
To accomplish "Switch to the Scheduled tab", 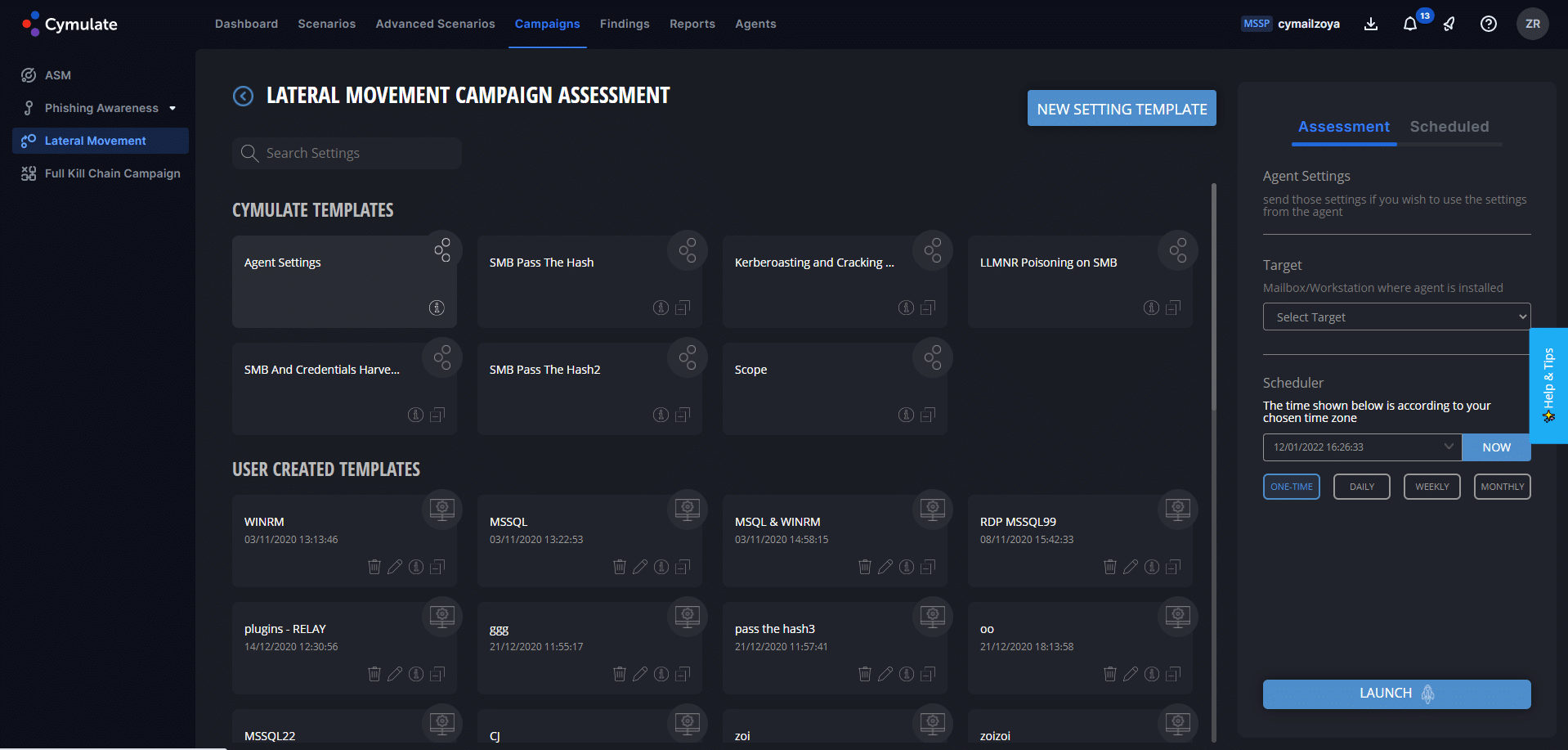I will pos(1449,127).
